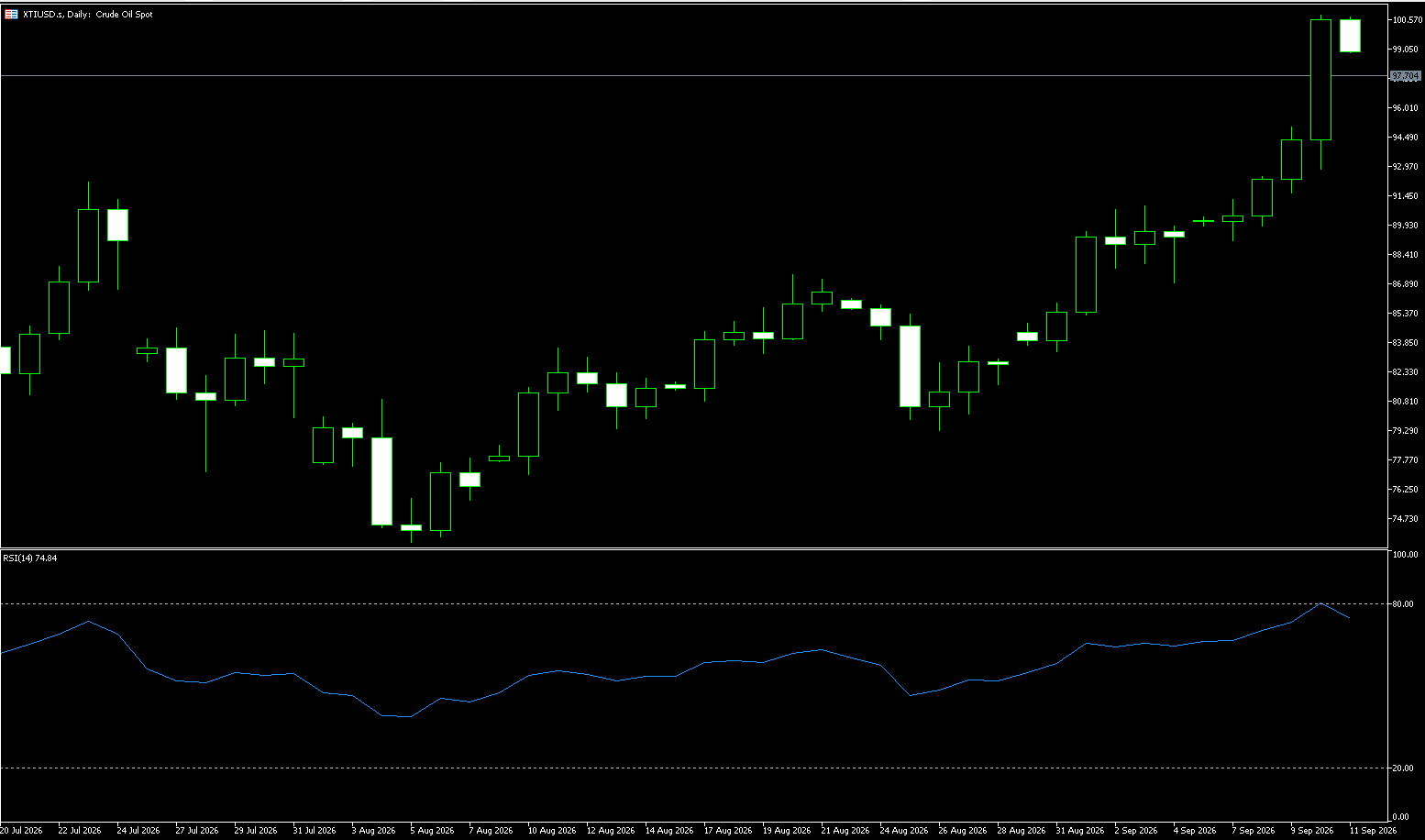Image resolution: width=1425 pixels, height=840 pixels.
Task: Click the 85.370 price scale label
Action: point(1405,314)
